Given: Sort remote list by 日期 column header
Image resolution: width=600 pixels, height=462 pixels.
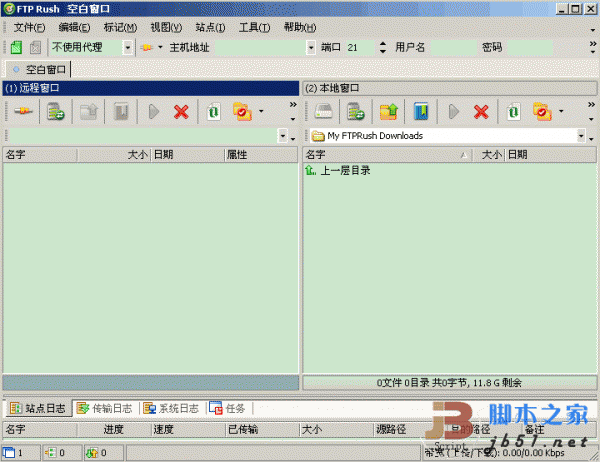Looking at the screenshot, I should [188, 155].
